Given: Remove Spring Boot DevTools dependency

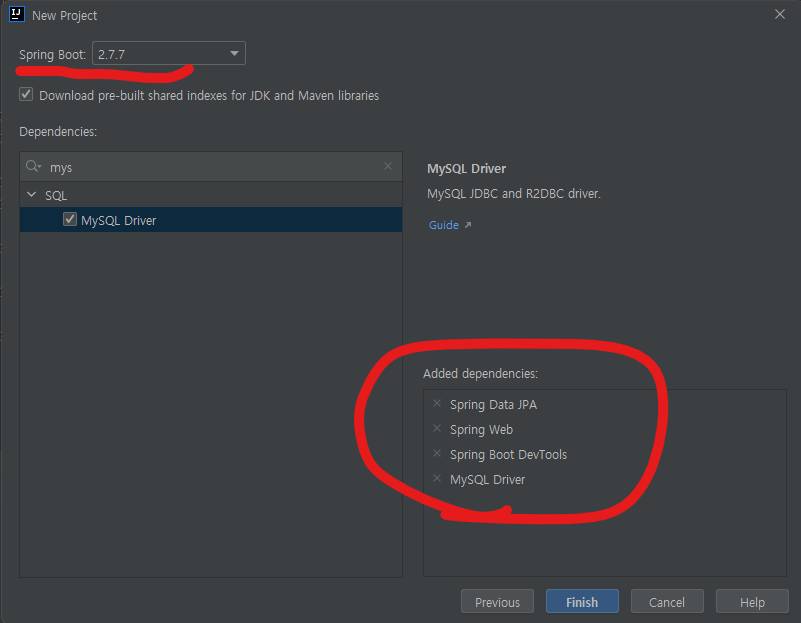Looking at the screenshot, I should tap(437, 453).
